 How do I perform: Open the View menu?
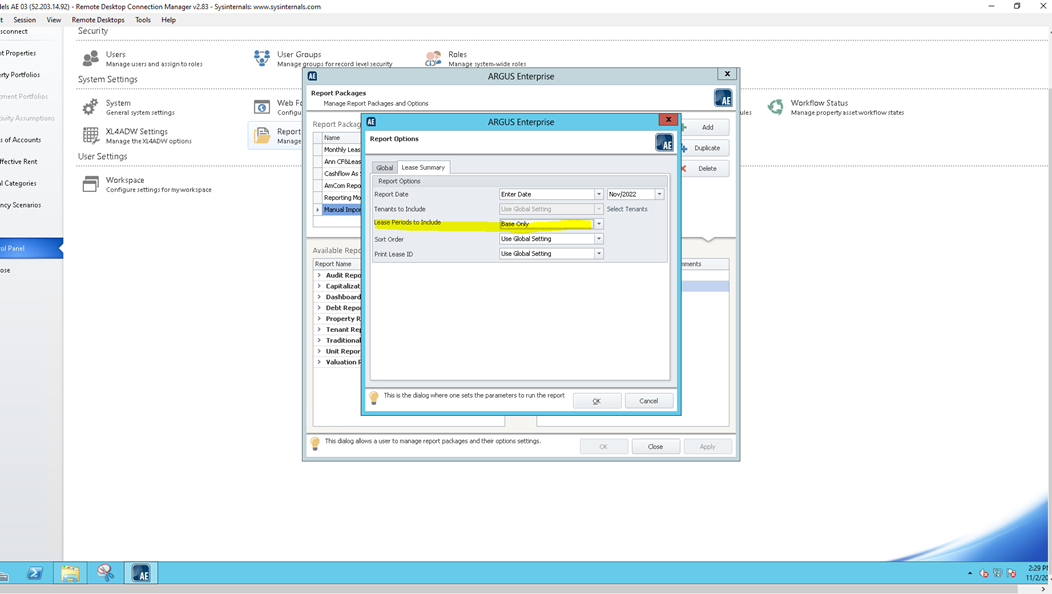point(54,20)
